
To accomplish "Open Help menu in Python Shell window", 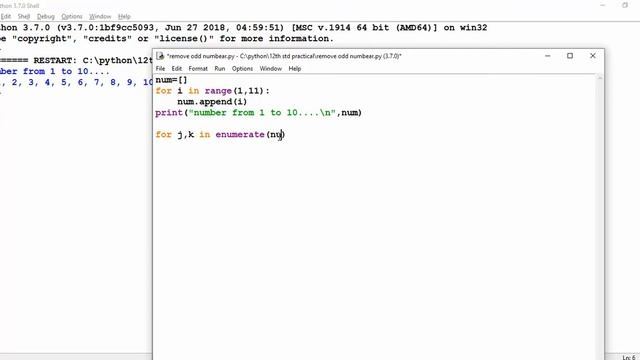I will 124,16.
